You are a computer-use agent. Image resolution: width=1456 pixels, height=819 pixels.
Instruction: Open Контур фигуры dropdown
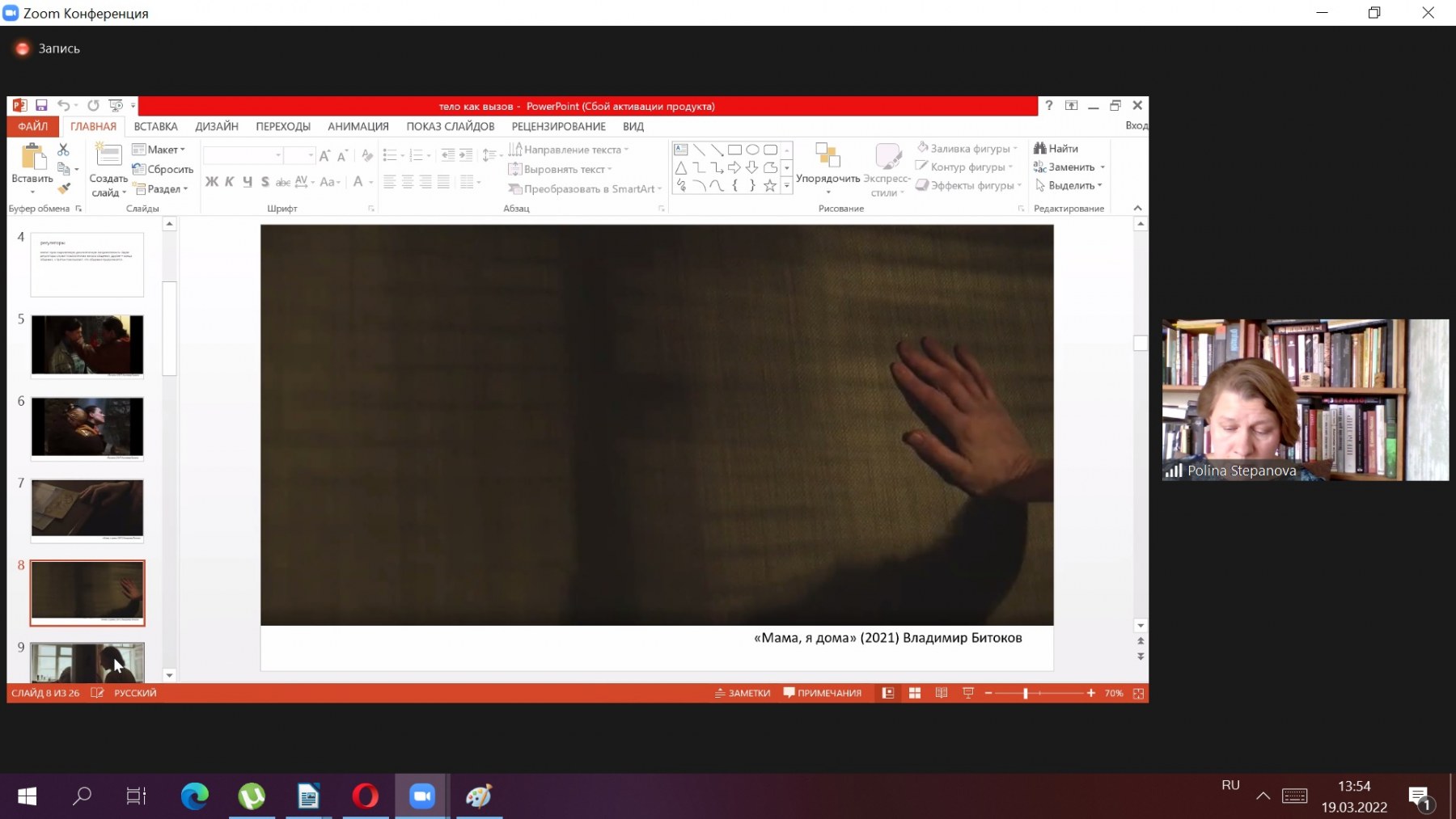click(964, 167)
